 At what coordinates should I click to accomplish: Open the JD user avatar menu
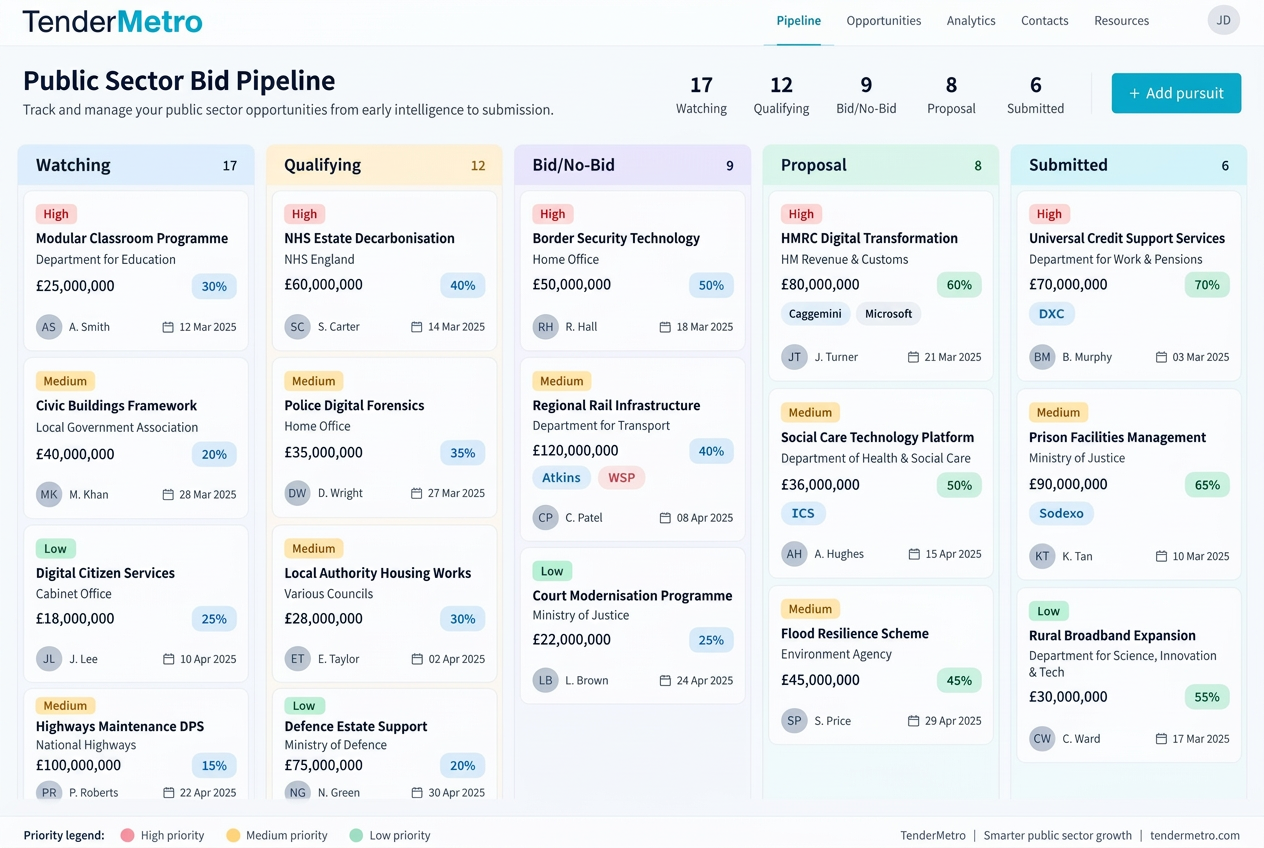click(1223, 20)
